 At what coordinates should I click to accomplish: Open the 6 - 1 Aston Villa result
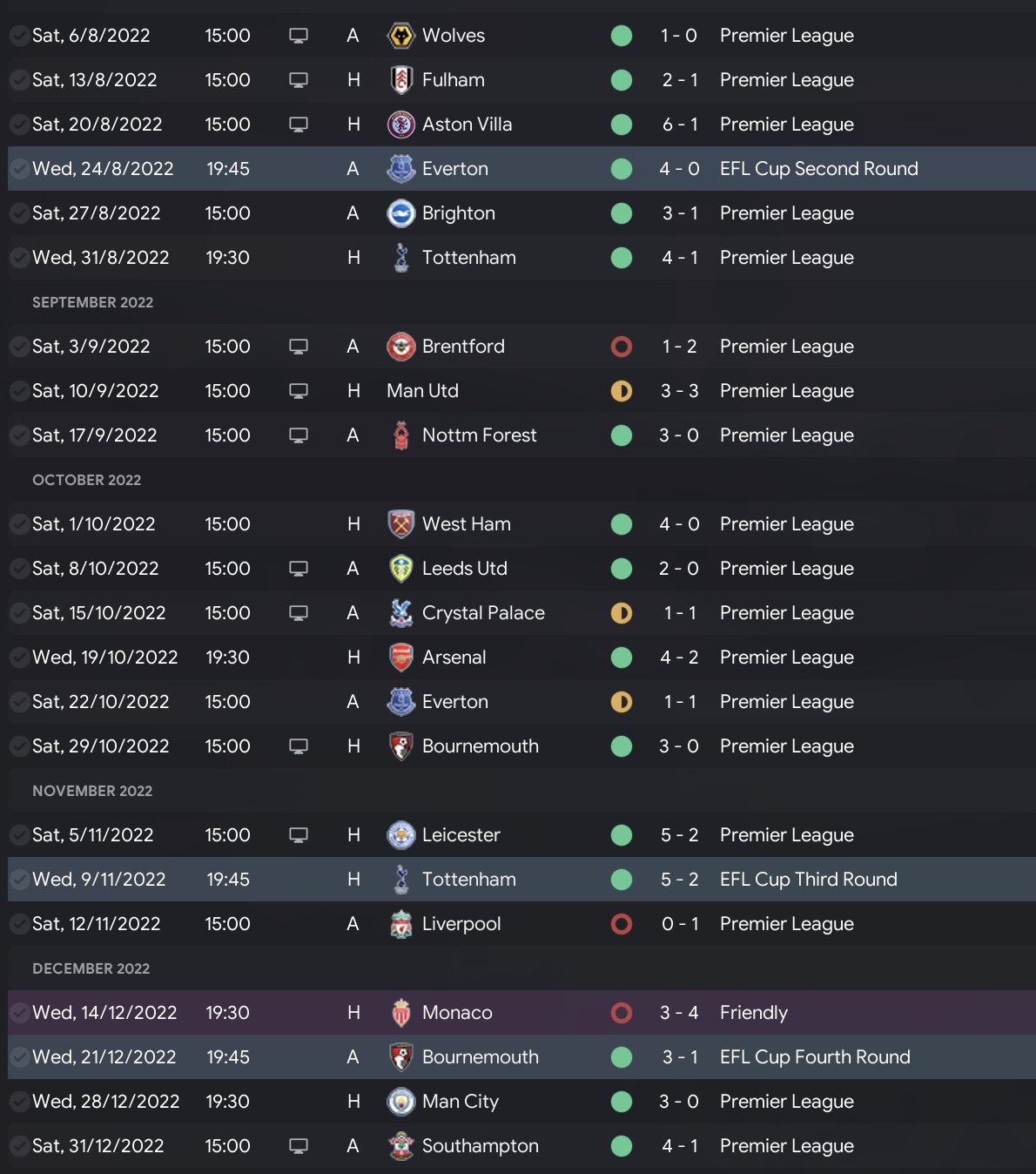point(679,125)
